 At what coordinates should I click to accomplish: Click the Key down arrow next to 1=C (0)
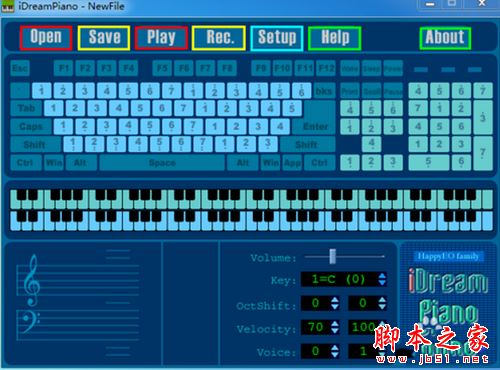tap(382, 282)
